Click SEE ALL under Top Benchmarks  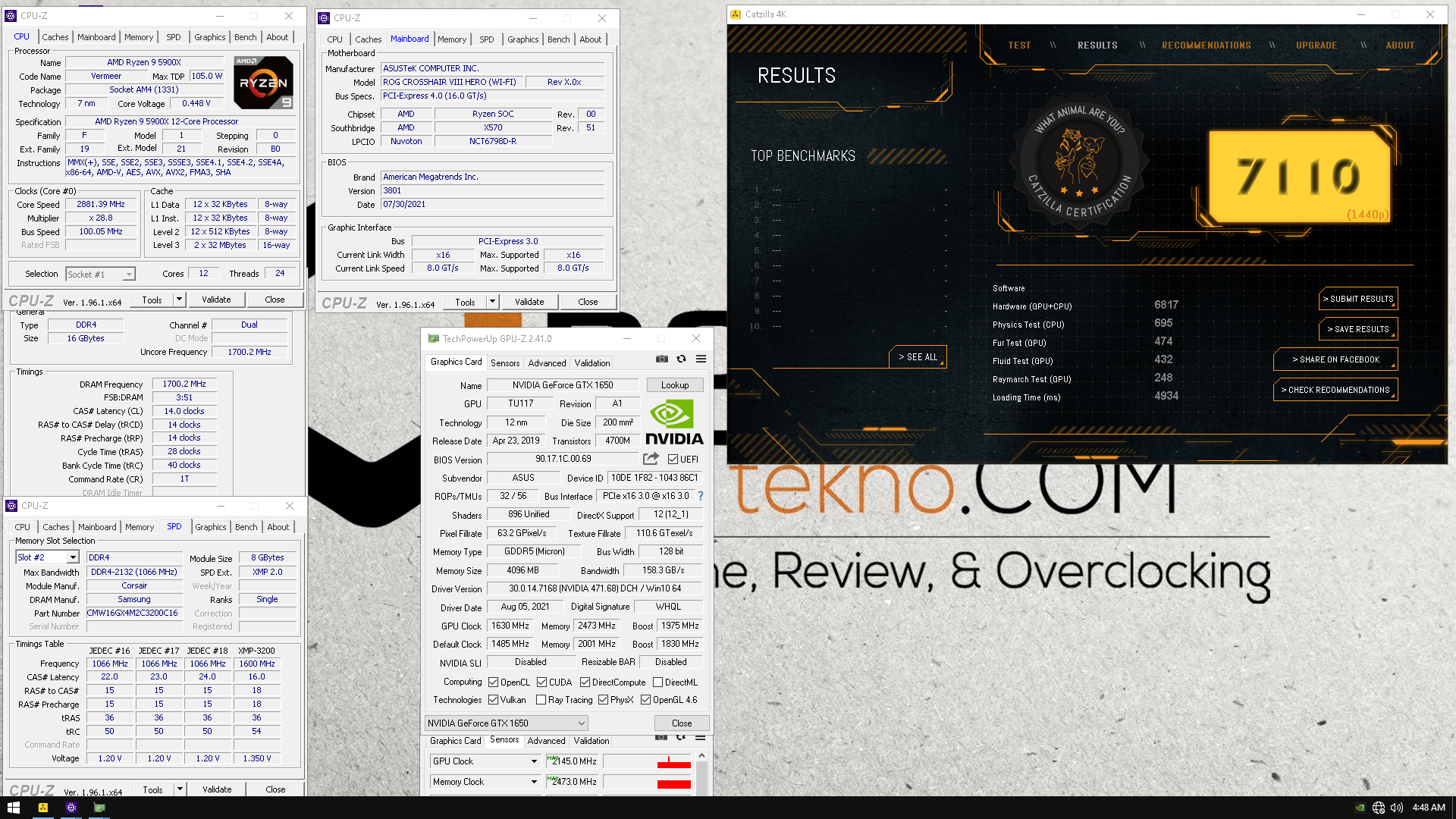point(918,357)
